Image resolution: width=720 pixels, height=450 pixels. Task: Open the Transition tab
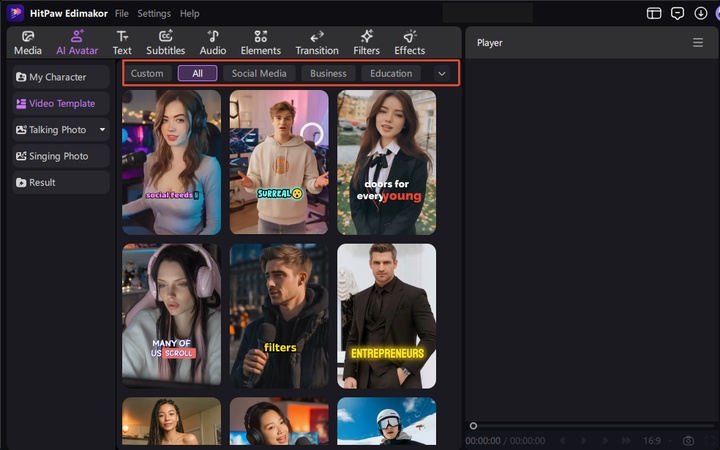pos(317,43)
